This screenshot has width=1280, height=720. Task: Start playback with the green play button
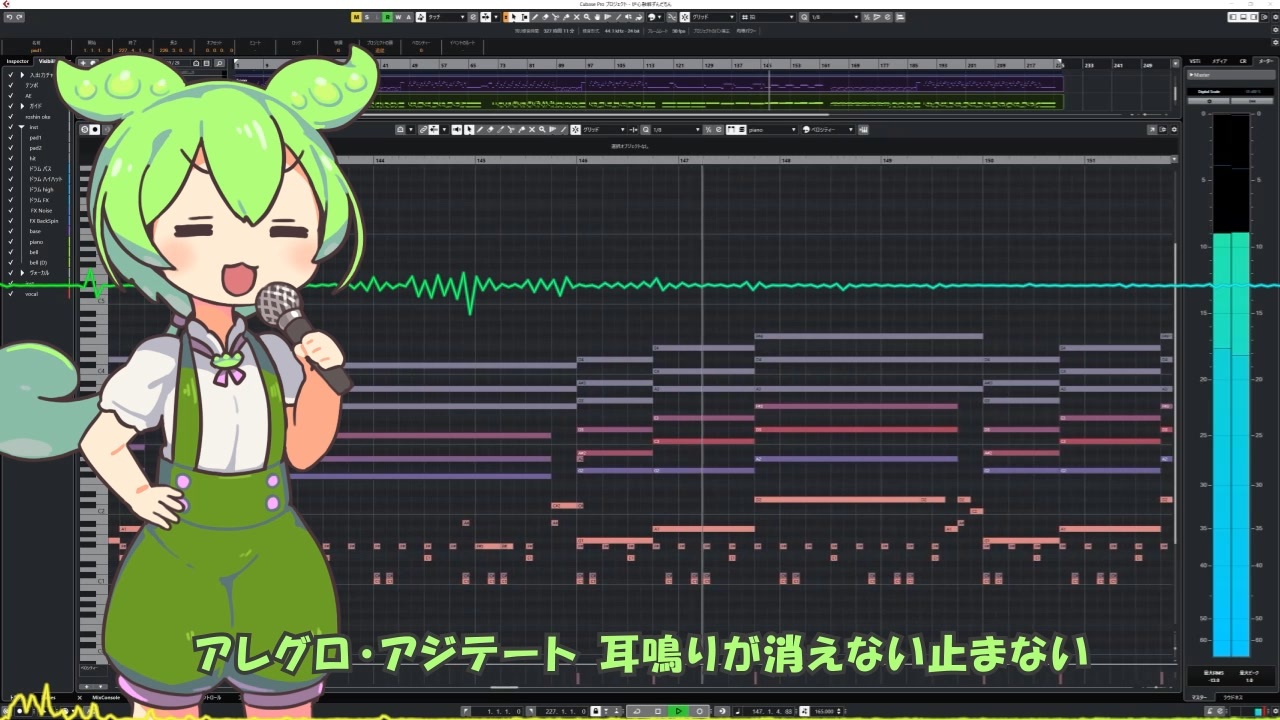click(x=678, y=711)
